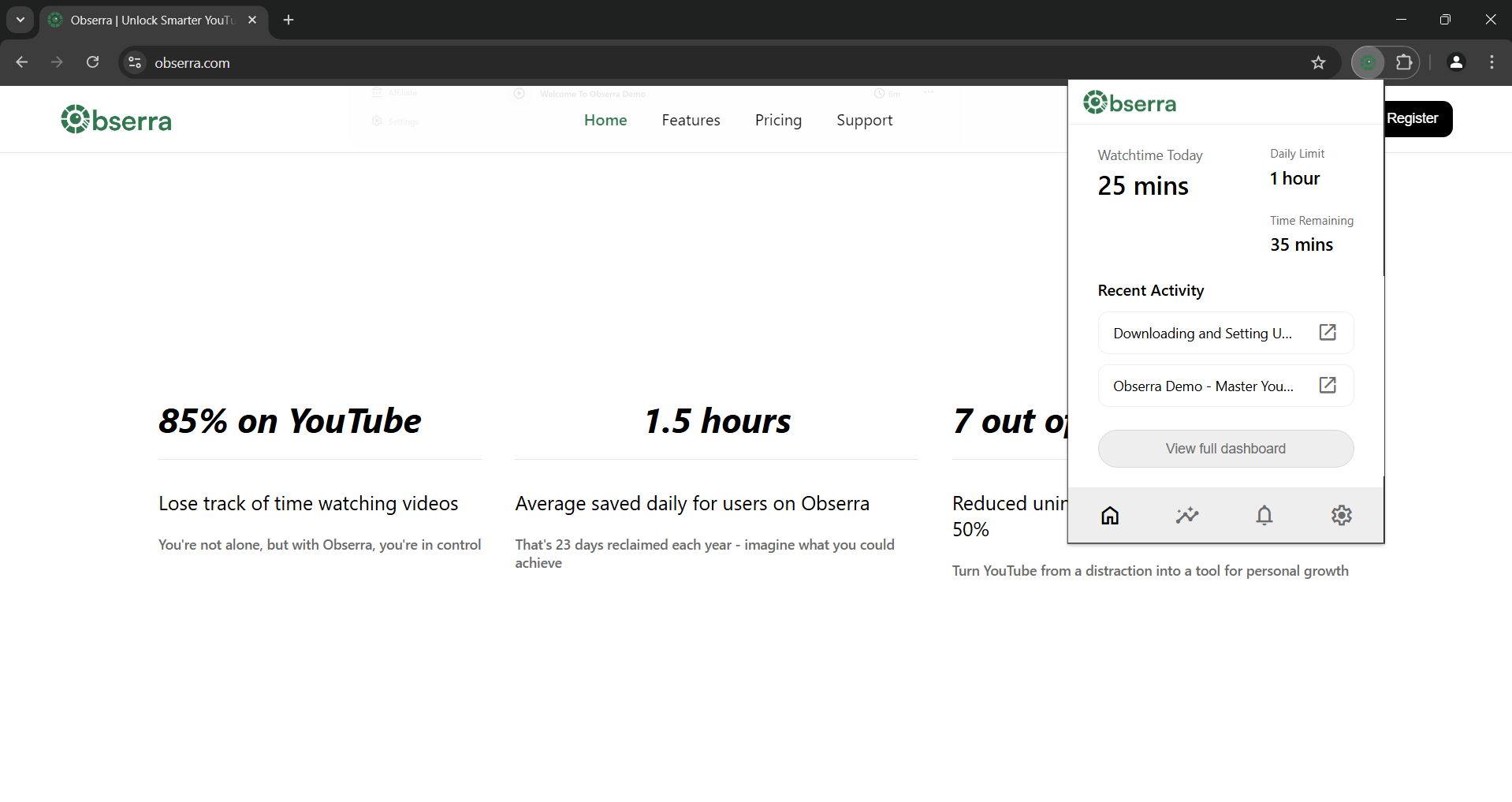Click the Obserra logo in the site header
This screenshot has height=802, width=1512.
point(116,119)
